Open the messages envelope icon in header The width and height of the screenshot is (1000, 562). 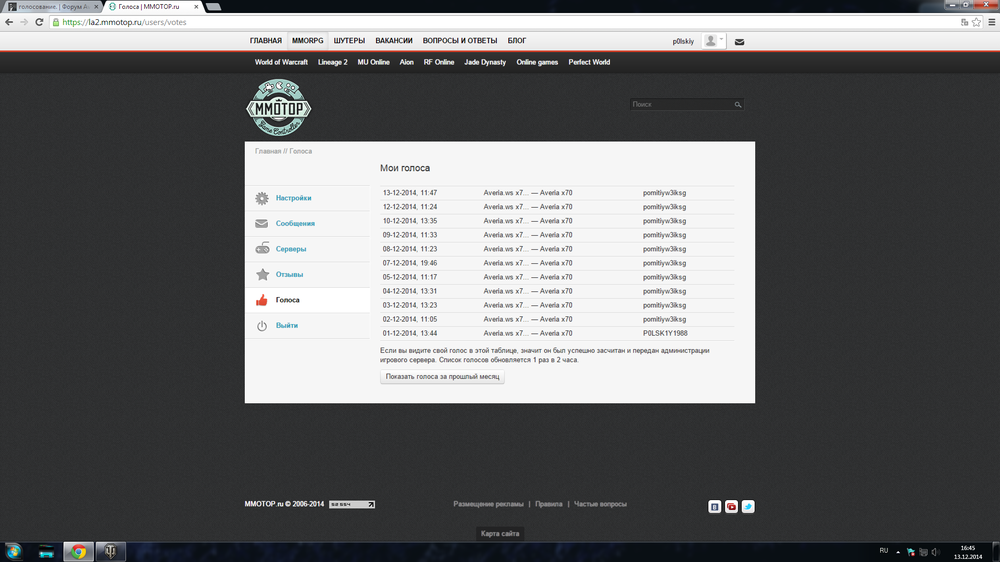(x=739, y=42)
